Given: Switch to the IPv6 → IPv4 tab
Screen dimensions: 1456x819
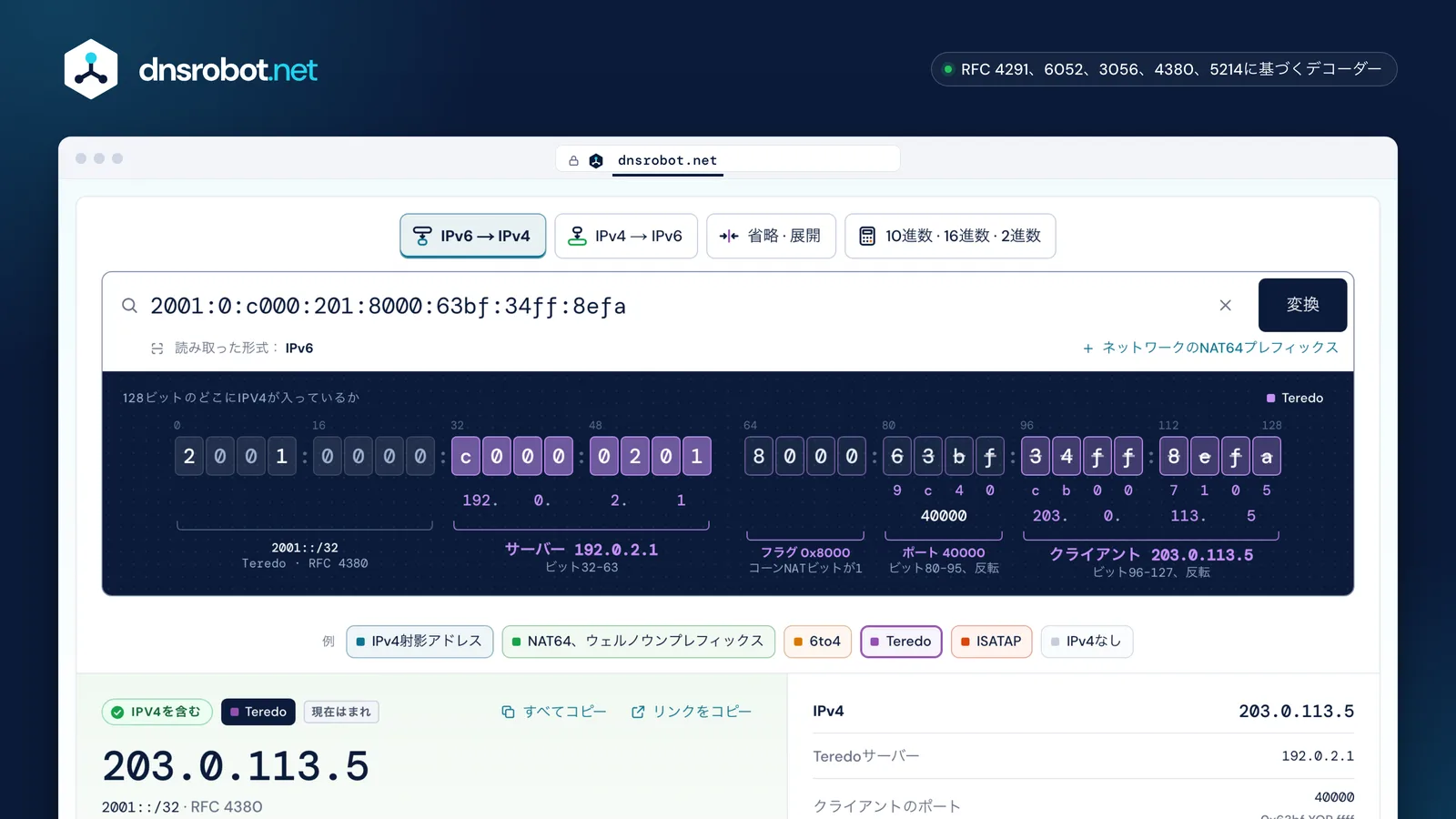Looking at the screenshot, I should (x=472, y=237).
